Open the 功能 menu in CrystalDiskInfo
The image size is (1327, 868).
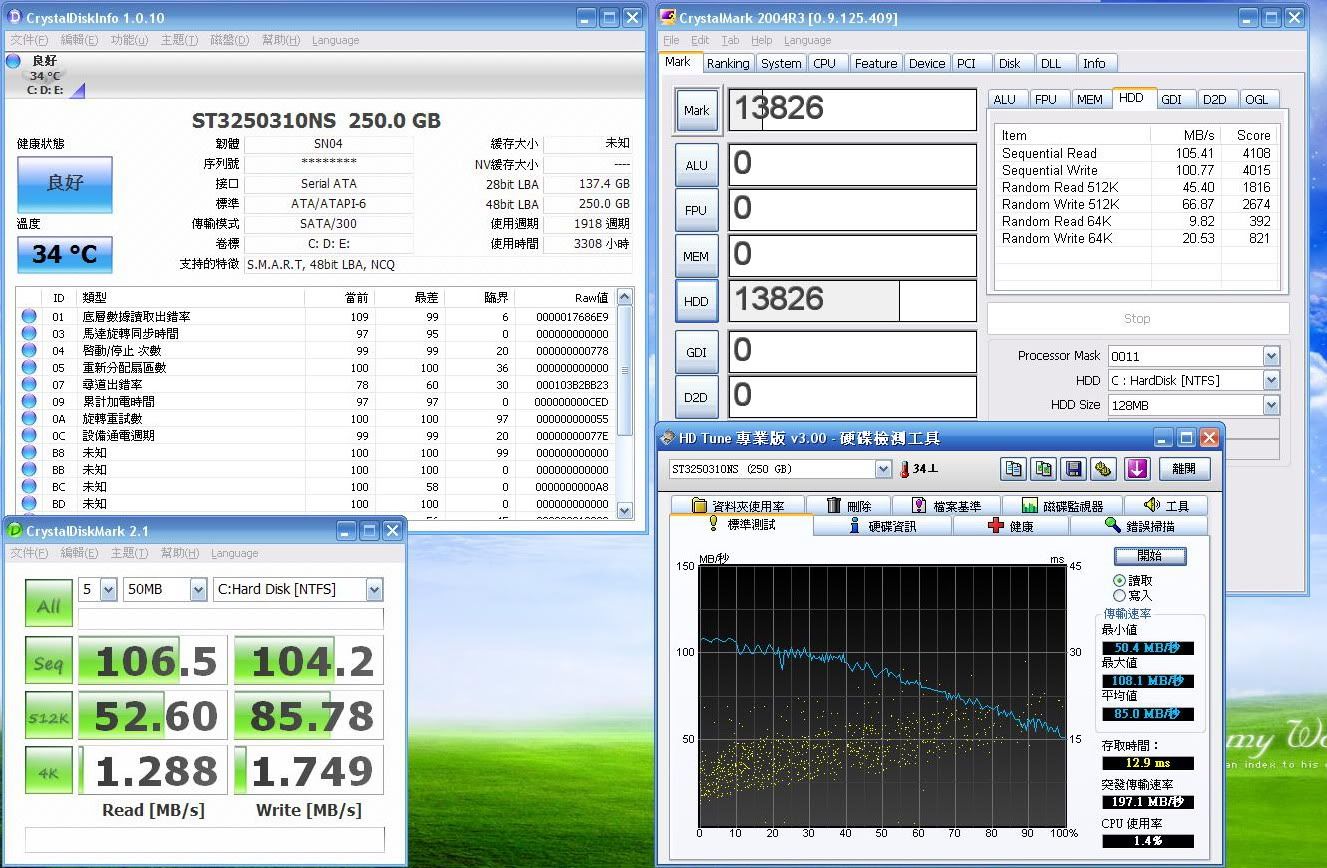(129, 40)
